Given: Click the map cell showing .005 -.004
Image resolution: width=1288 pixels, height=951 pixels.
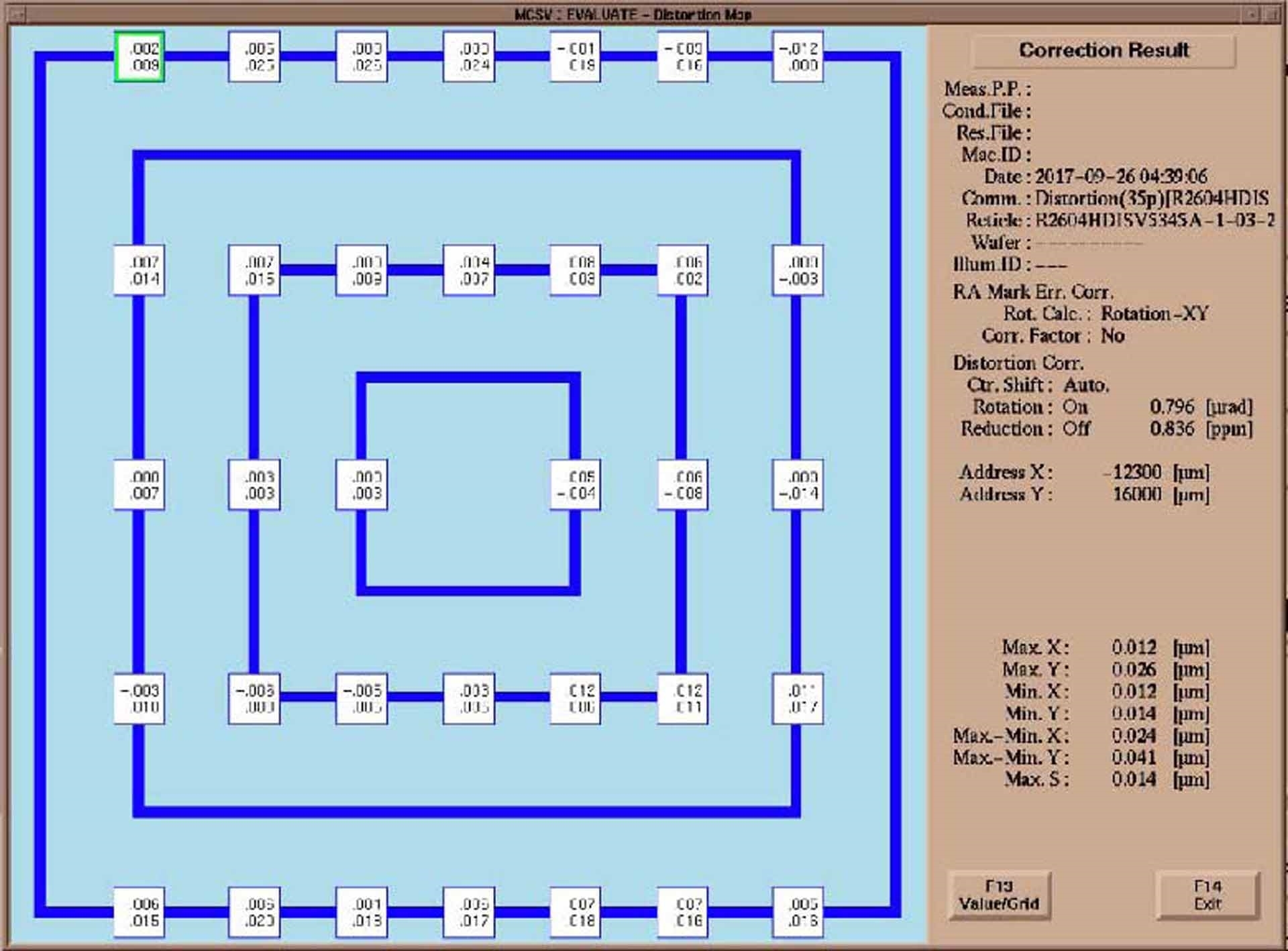Looking at the screenshot, I should 576,485.
